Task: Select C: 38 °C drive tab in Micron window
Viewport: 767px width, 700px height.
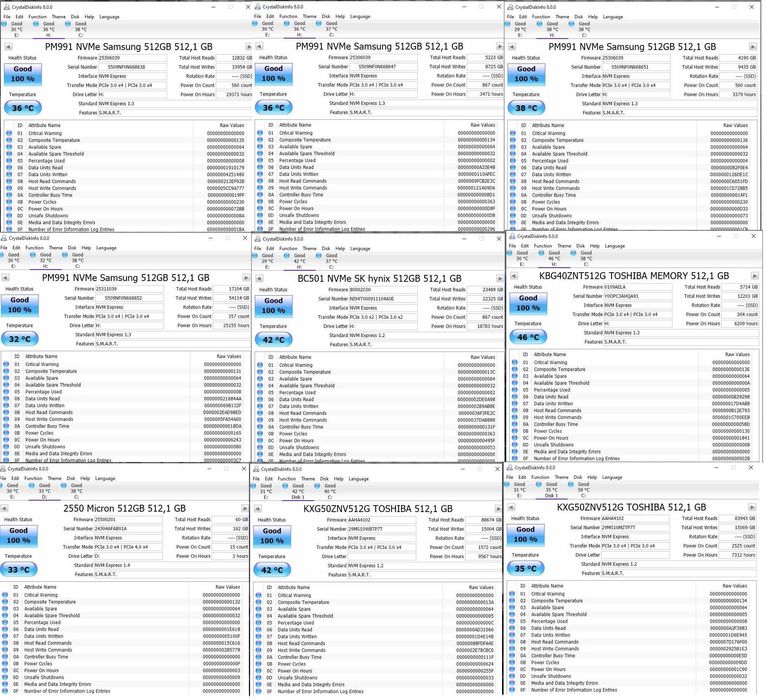Action: click(x=73, y=491)
